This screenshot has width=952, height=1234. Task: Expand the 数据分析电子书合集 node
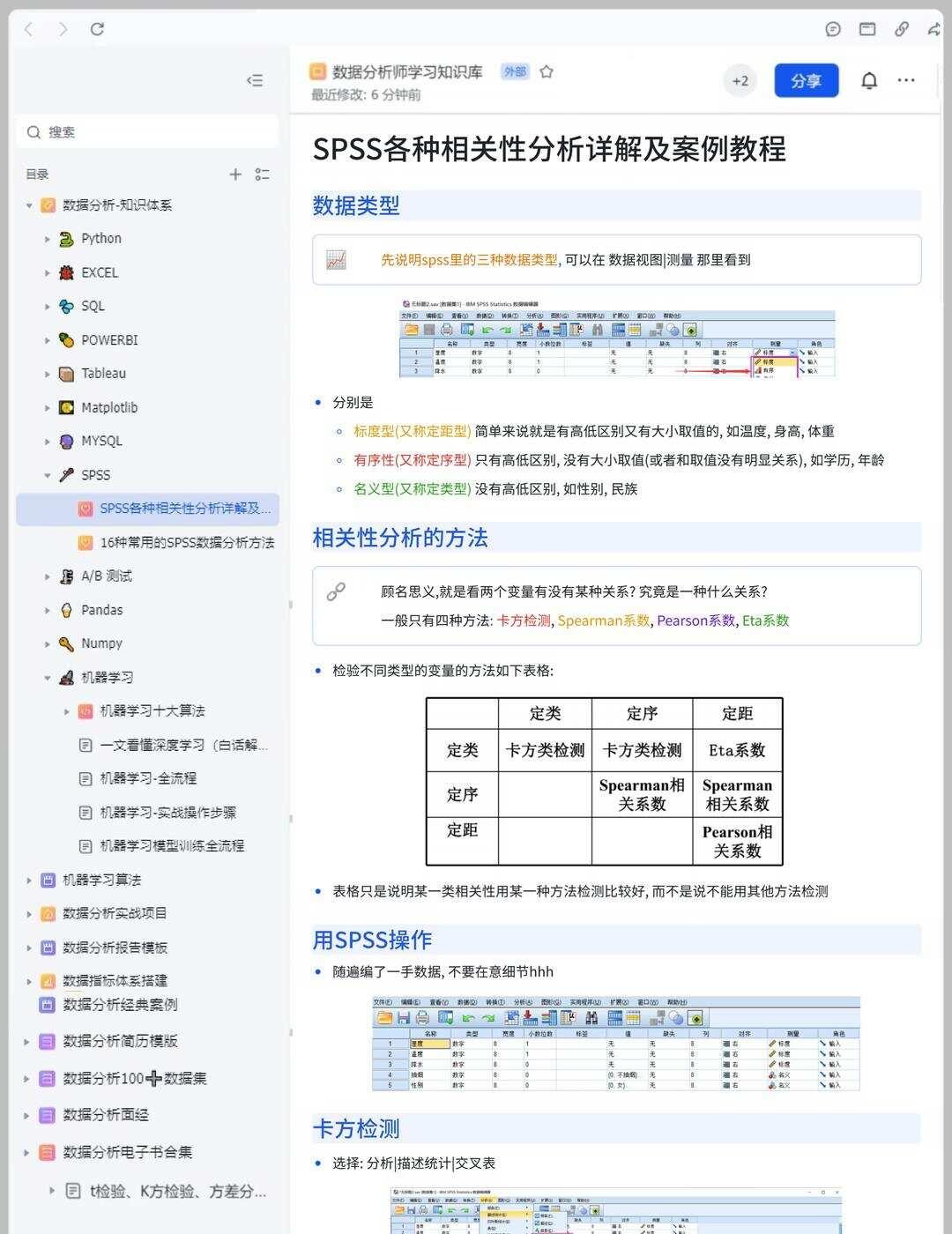(x=26, y=1152)
